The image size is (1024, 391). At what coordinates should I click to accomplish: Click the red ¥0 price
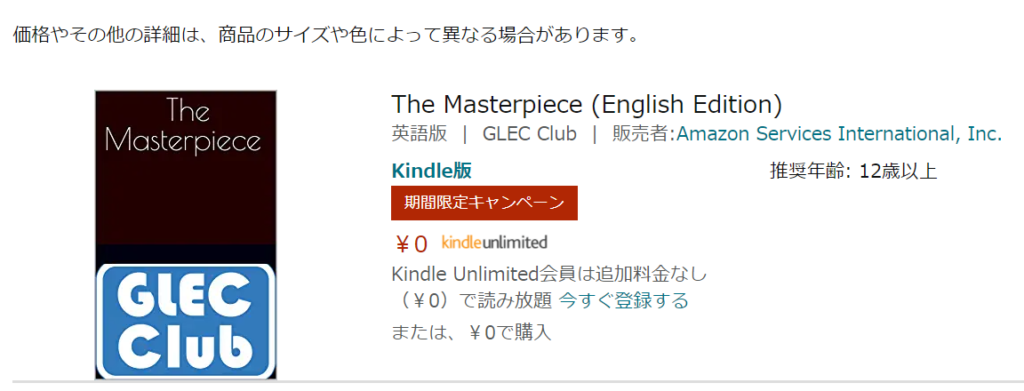(x=411, y=244)
